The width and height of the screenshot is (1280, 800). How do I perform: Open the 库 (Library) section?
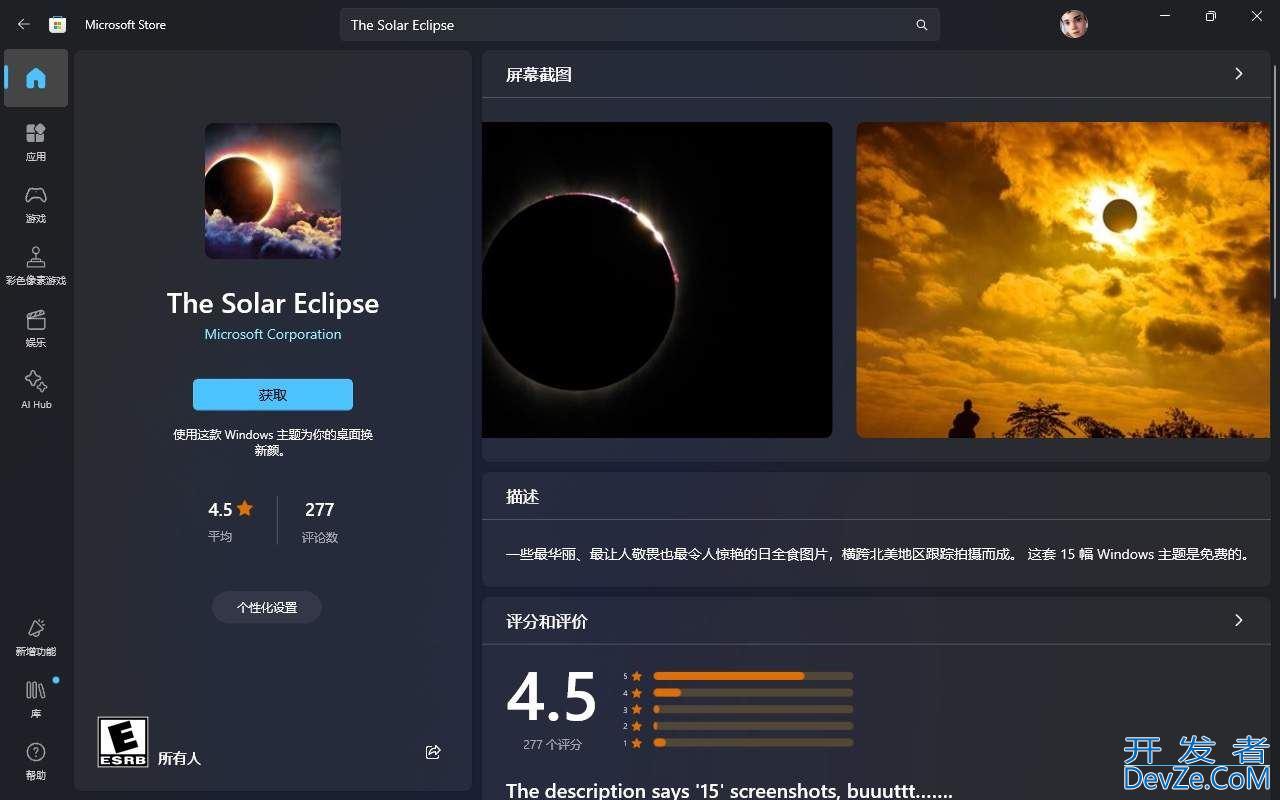(36, 699)
